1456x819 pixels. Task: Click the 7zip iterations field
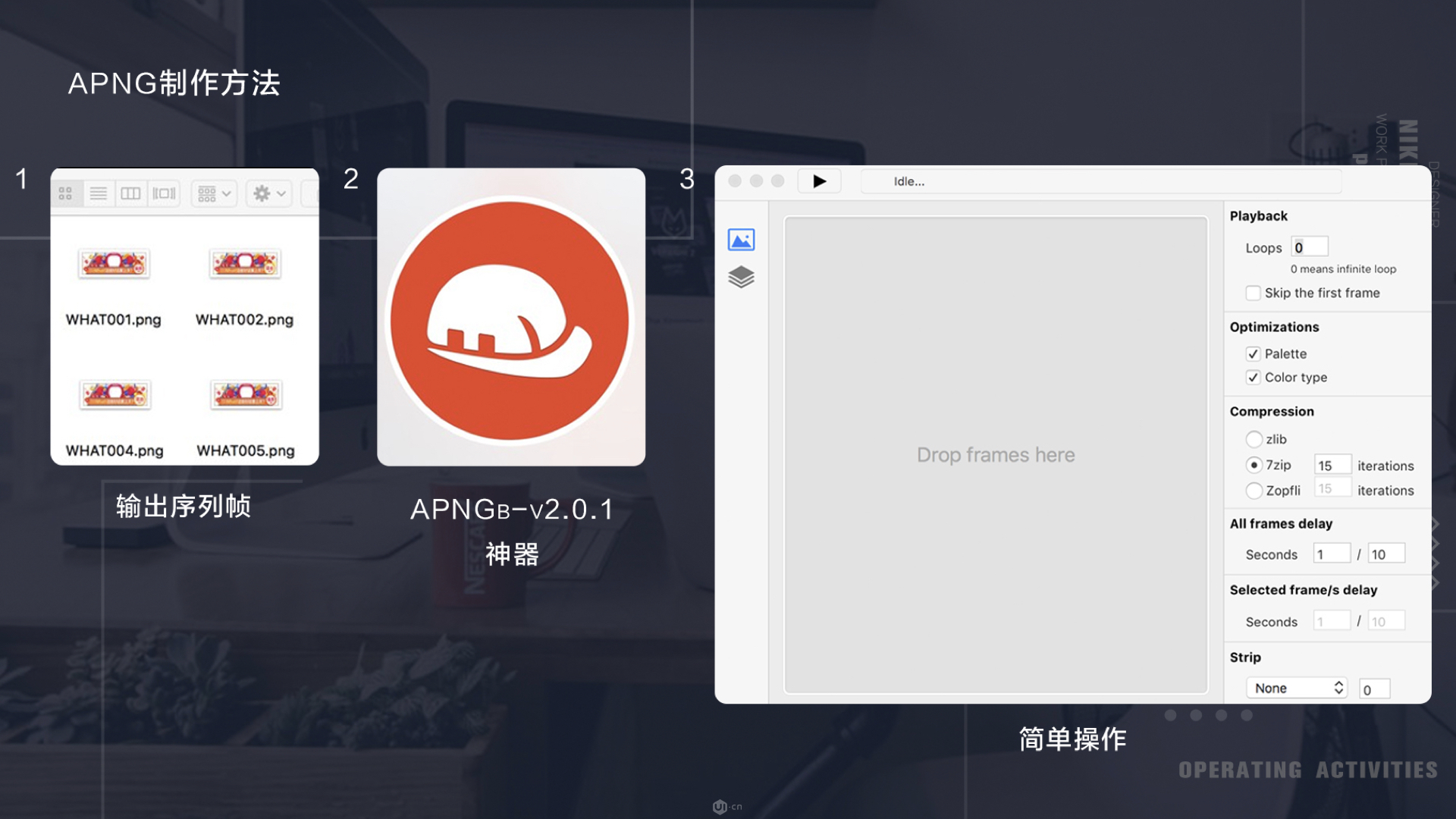click(1332, 465)
